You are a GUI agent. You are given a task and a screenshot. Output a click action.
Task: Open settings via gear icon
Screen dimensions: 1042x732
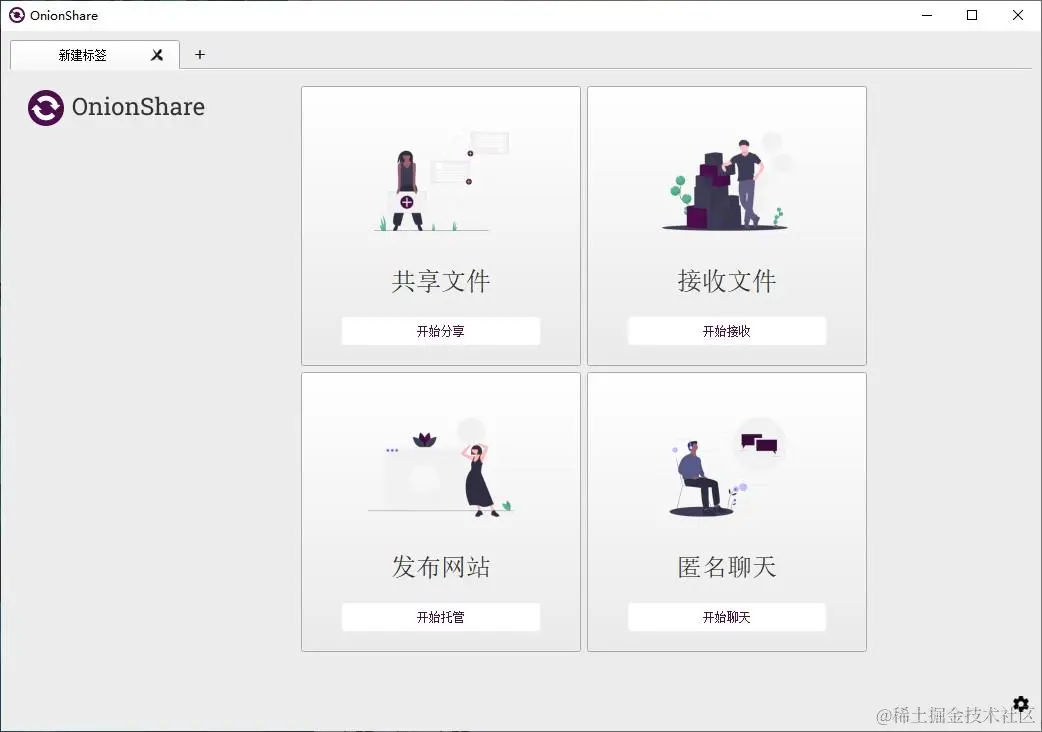click(1021, 703)
